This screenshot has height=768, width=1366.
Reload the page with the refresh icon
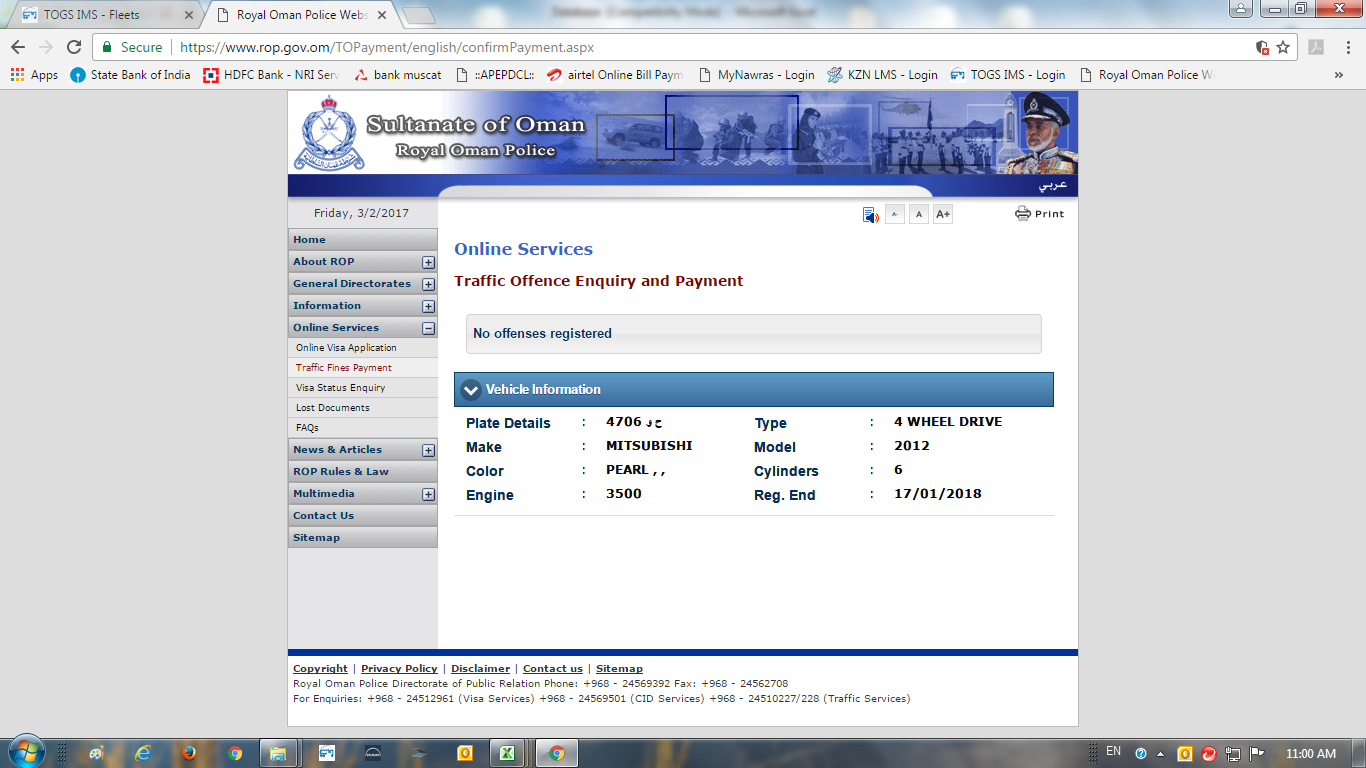tap(74, 47)
